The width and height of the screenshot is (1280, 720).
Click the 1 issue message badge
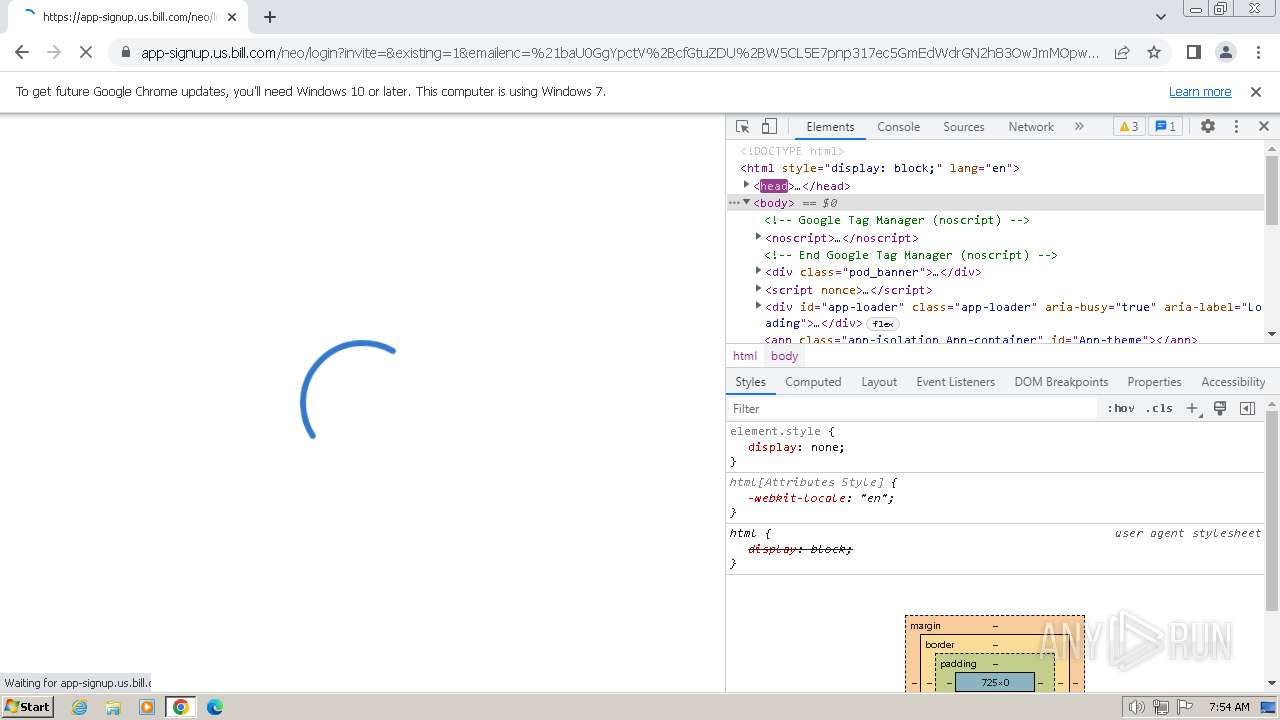1165,127
